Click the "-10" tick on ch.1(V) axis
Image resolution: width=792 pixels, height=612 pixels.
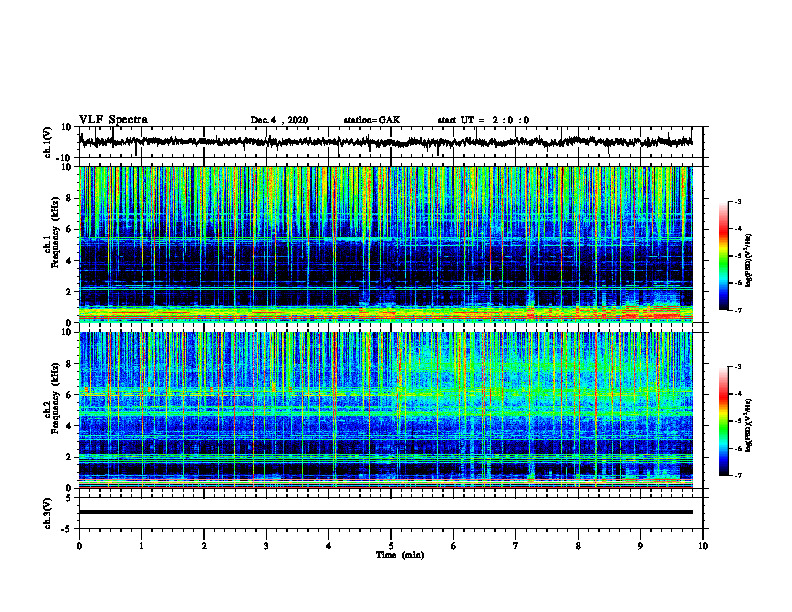[65, 158]
